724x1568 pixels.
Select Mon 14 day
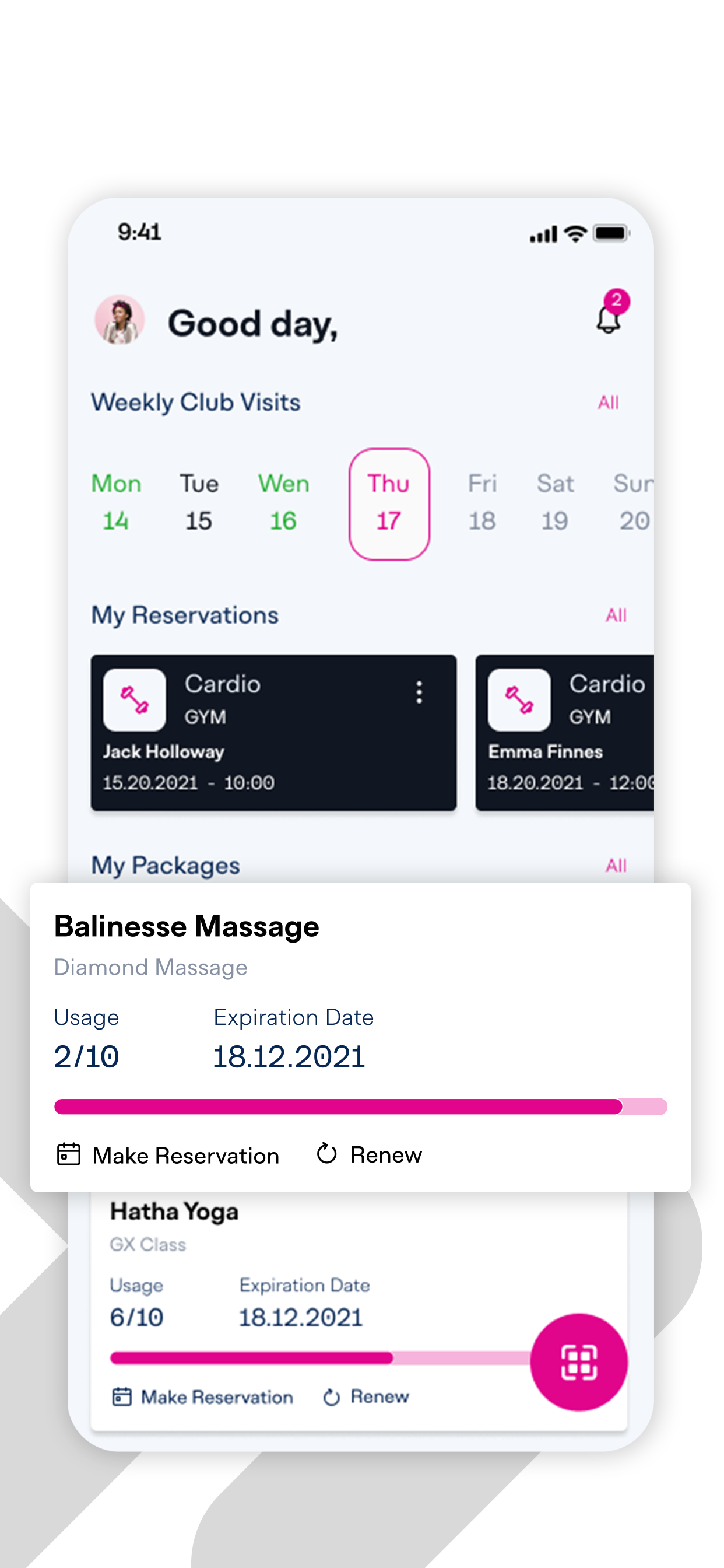click(x=116, y=502)
